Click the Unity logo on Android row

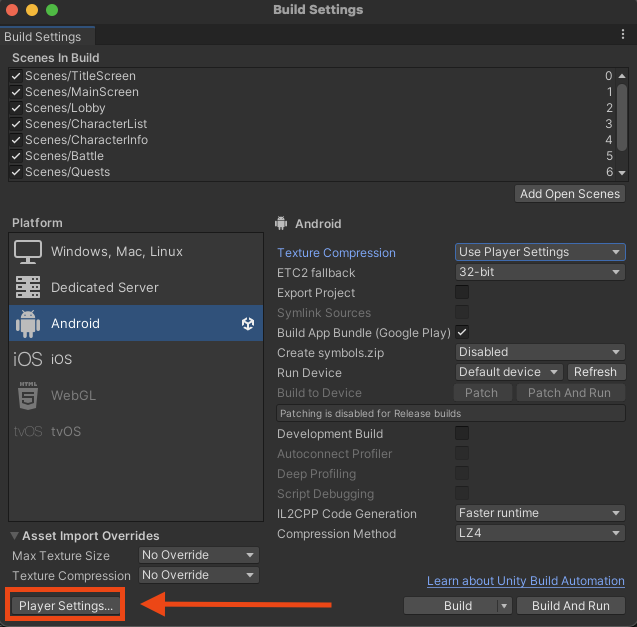coord(248,323)
